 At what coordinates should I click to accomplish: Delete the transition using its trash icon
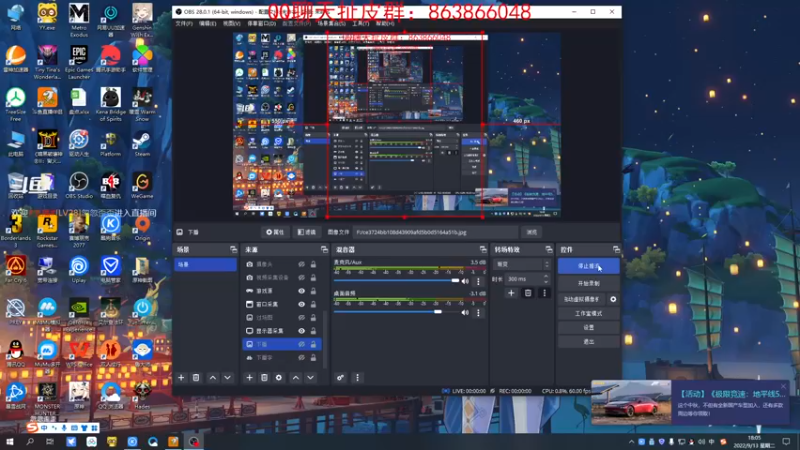tap(528, 293)
